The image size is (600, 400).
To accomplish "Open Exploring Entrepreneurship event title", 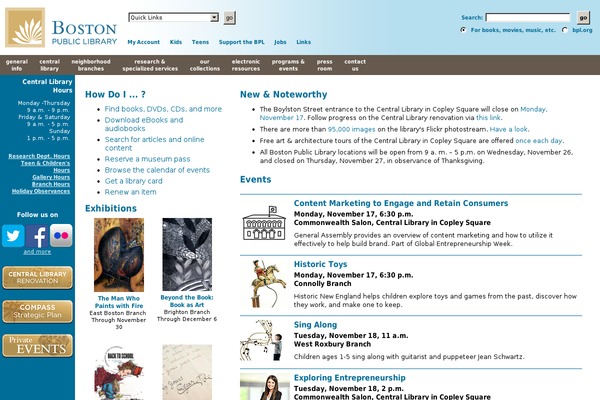I will click(x=349, y=378).
